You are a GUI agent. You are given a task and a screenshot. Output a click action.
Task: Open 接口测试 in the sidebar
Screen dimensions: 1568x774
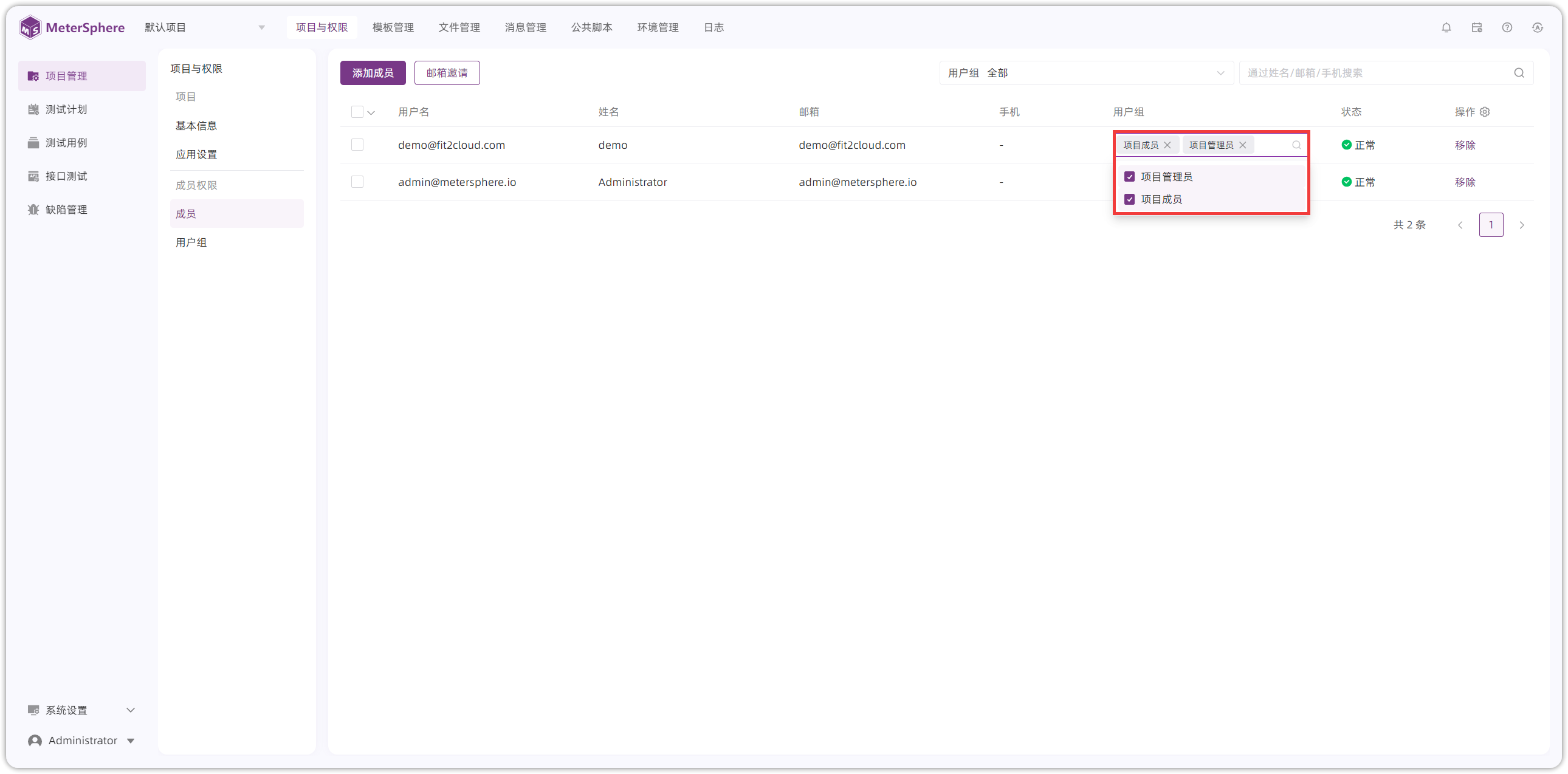[82, 176]
